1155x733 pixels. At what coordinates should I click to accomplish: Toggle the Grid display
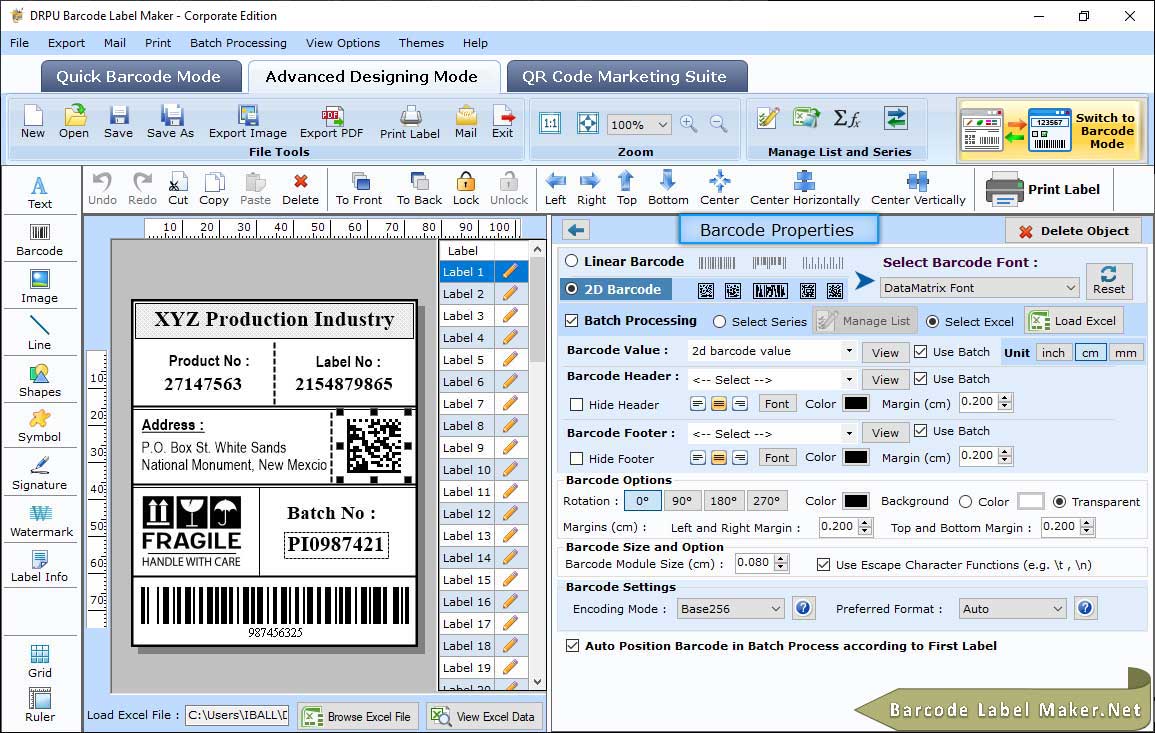(40, 662)
